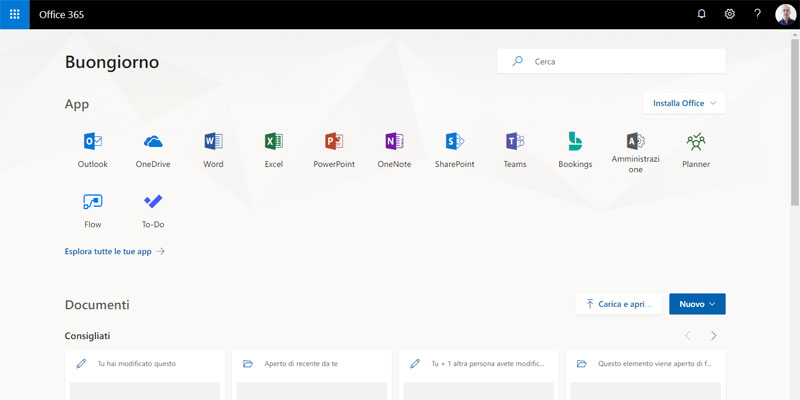Click folder icon on 'Questo elemento viene aperto' card
Viewport: 800px width, 400px height.
click(582, 364)
